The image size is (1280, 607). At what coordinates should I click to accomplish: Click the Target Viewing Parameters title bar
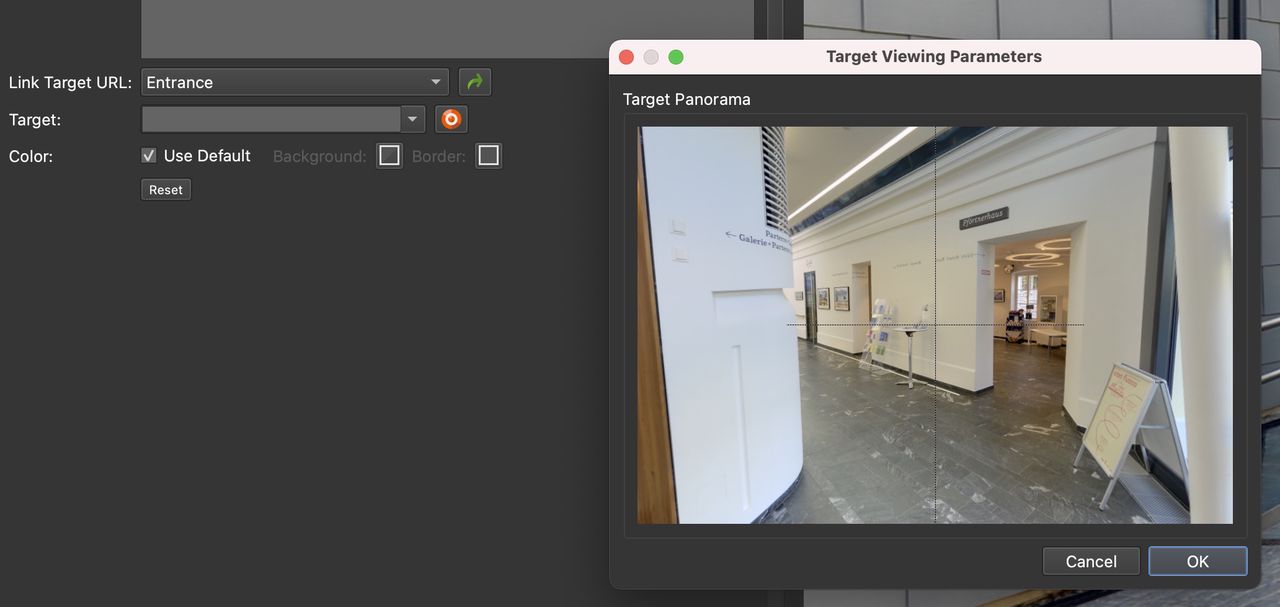coord(933,56)
